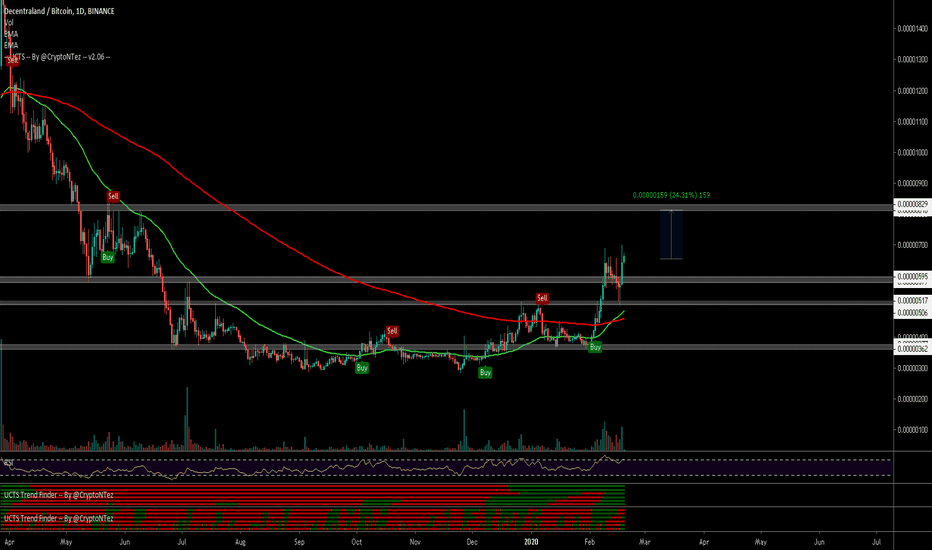Select the Buy marker in early February
Image resolution: width=932 pixels, height=550 pixels.
click(595, 347)
